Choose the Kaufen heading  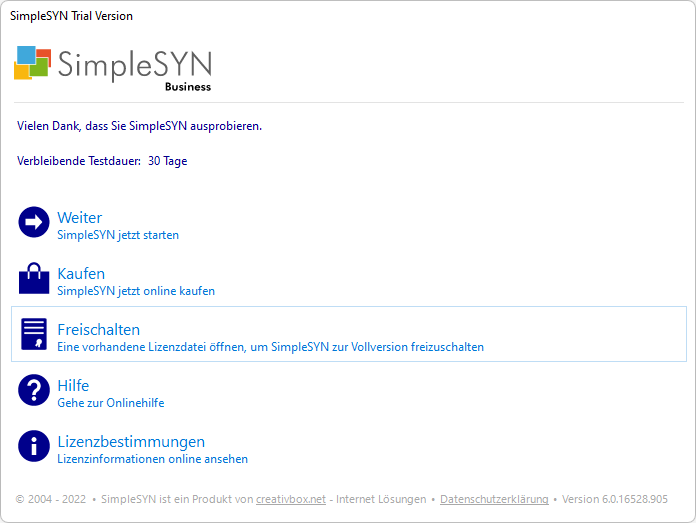click(x=81, y=274)
